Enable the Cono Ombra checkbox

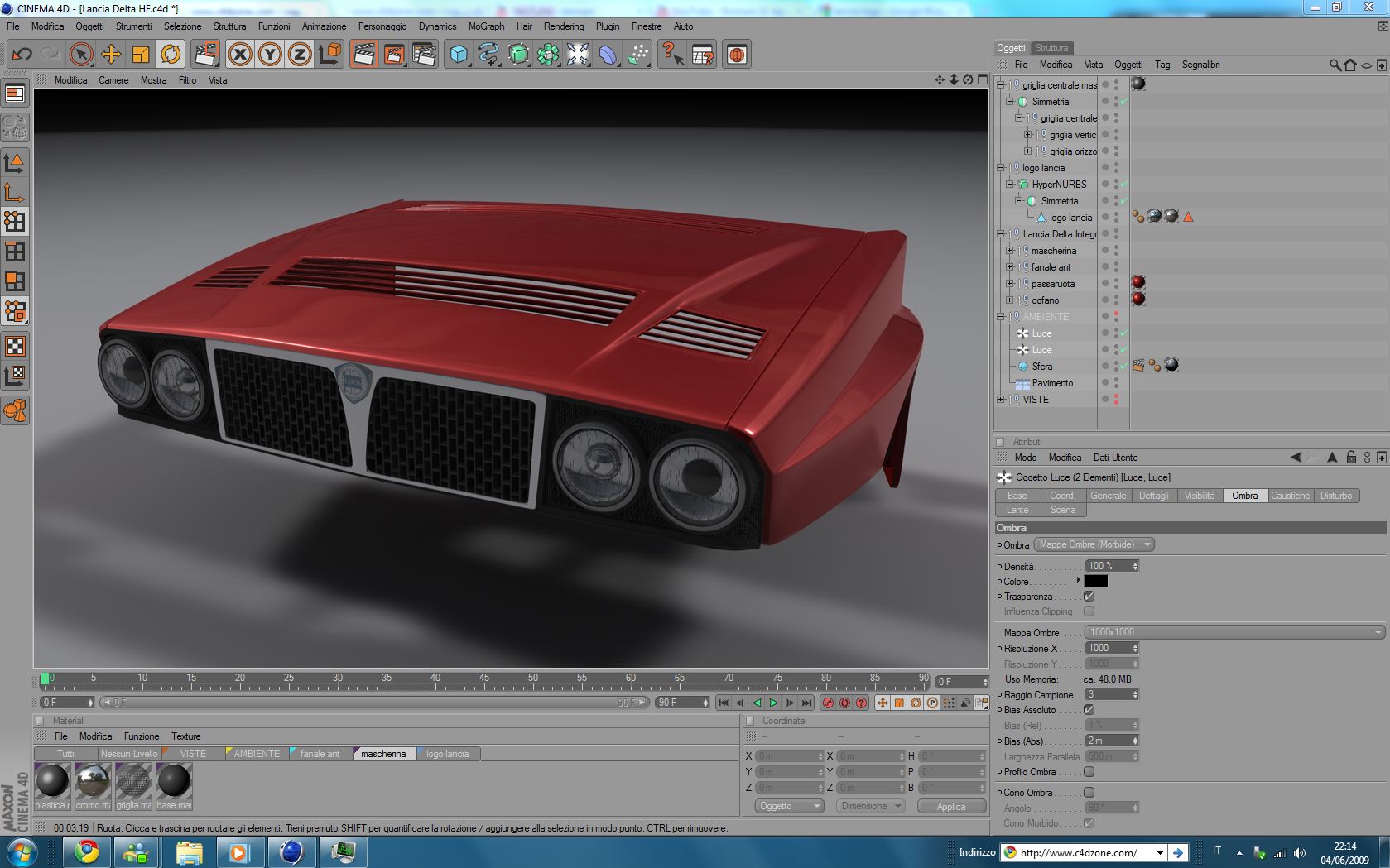tap(1089, 793)
